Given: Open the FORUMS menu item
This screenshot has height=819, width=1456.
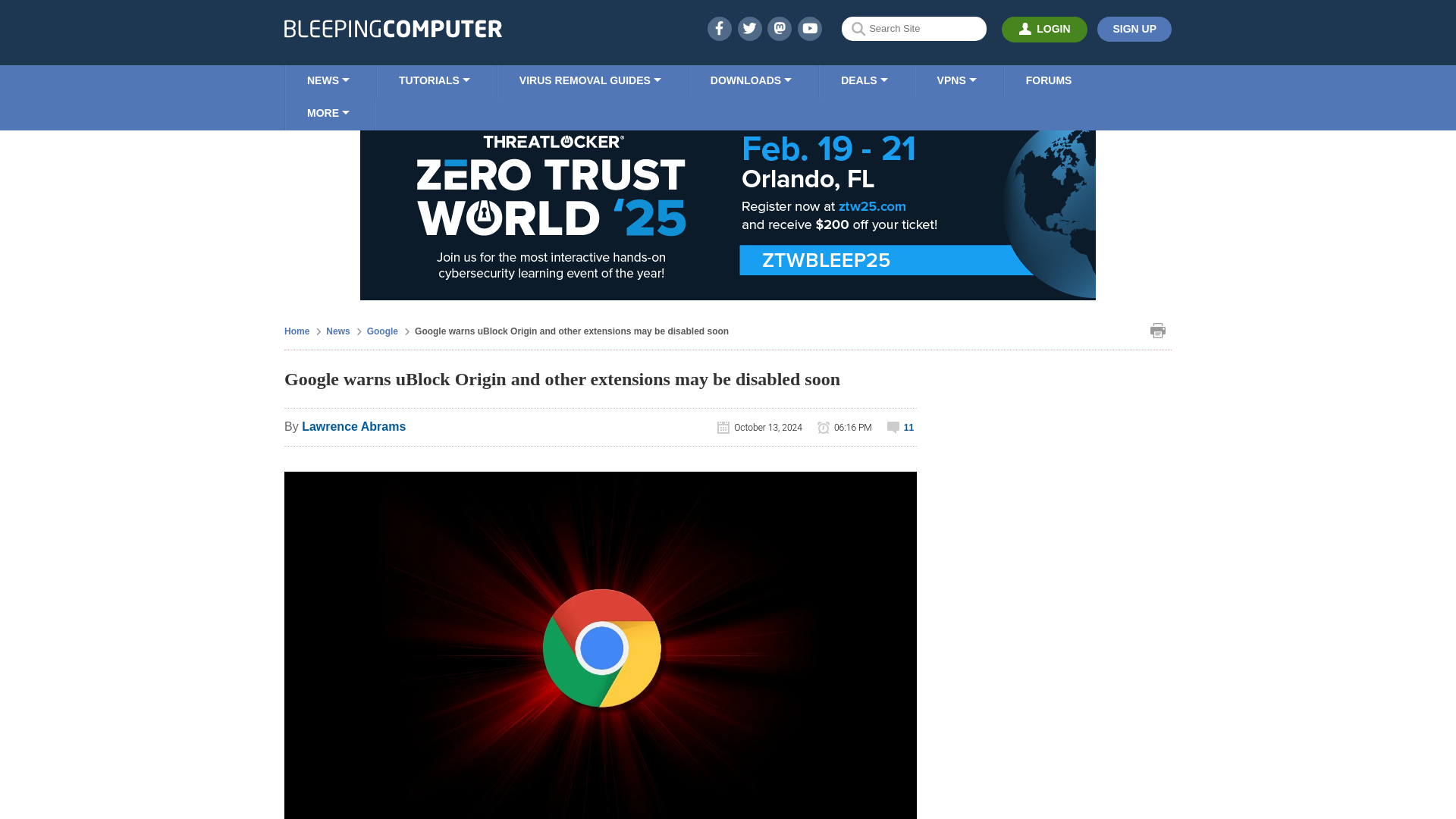Looking at the screenshot, I should [x=1048, y=80].
